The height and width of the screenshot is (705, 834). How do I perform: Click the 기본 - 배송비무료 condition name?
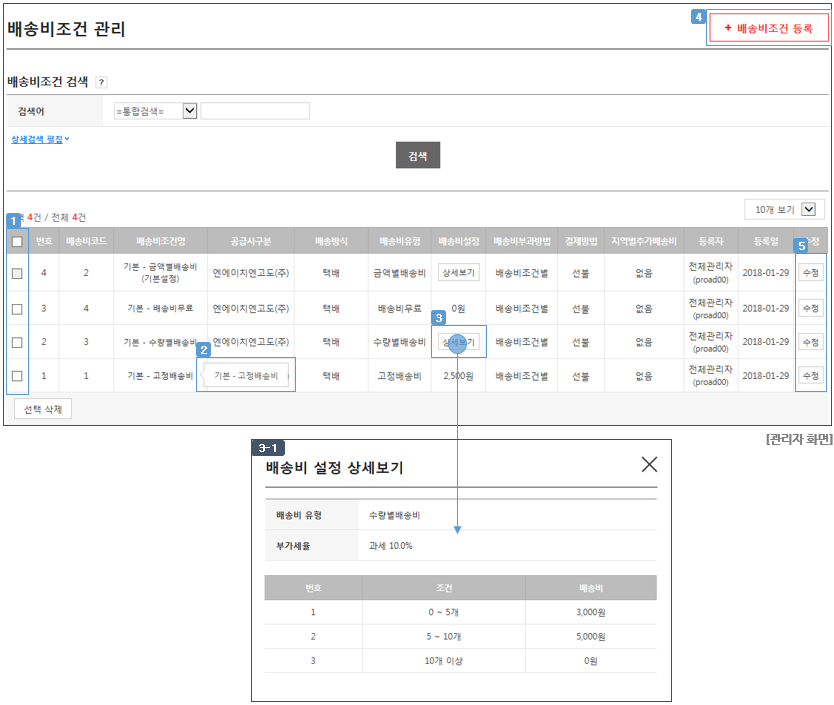point(160,308)
